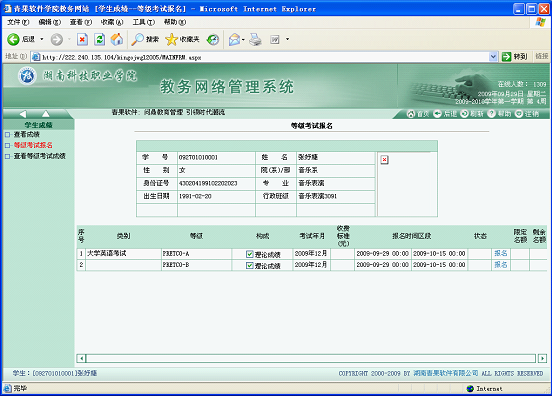Click the Edit page icon
Screen dimensions: 552x396
[x=275, y=39]
